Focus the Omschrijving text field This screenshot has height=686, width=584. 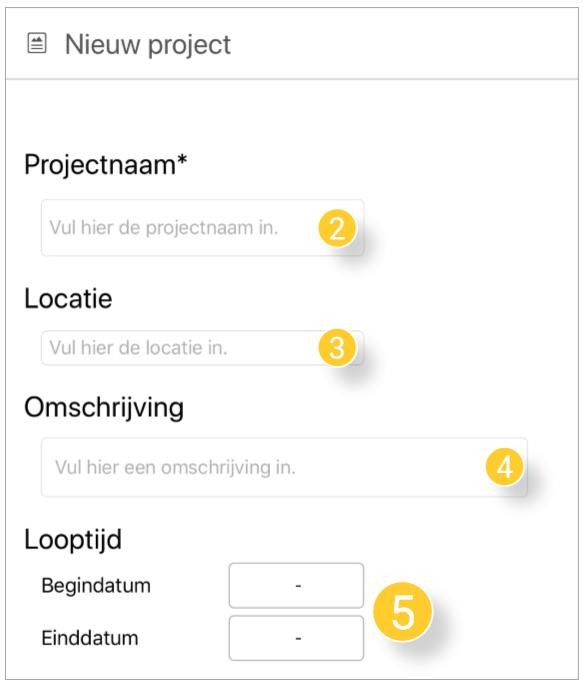(284, 467)
